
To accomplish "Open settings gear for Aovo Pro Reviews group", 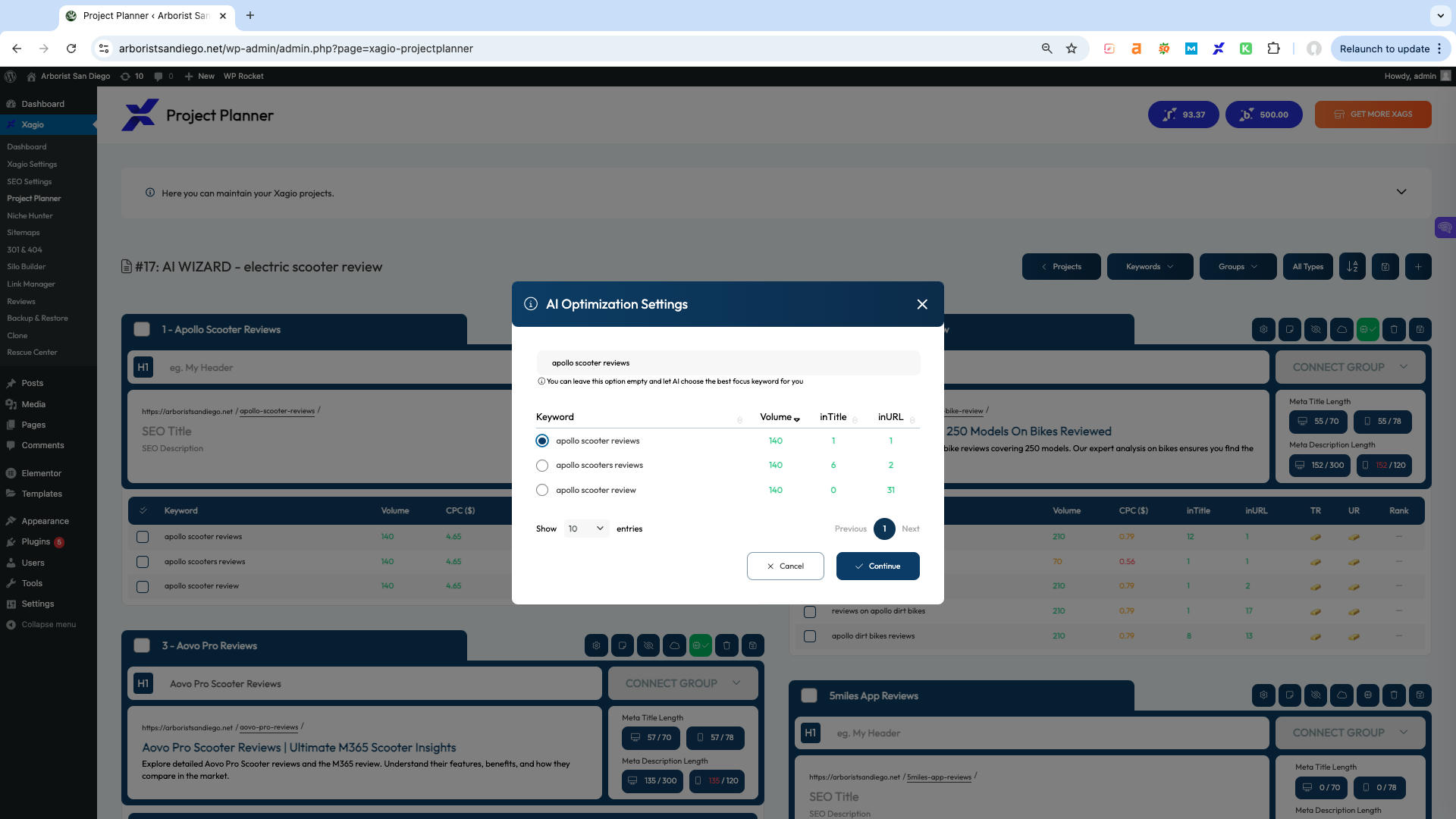I will pos(596,645).
